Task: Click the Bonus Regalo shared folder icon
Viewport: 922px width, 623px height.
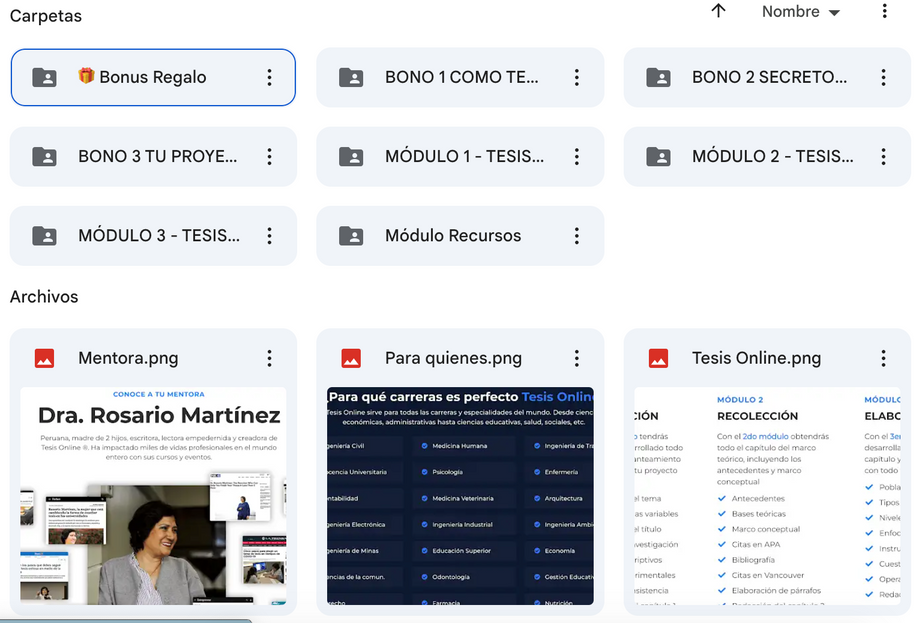Action: click(44, 78)
